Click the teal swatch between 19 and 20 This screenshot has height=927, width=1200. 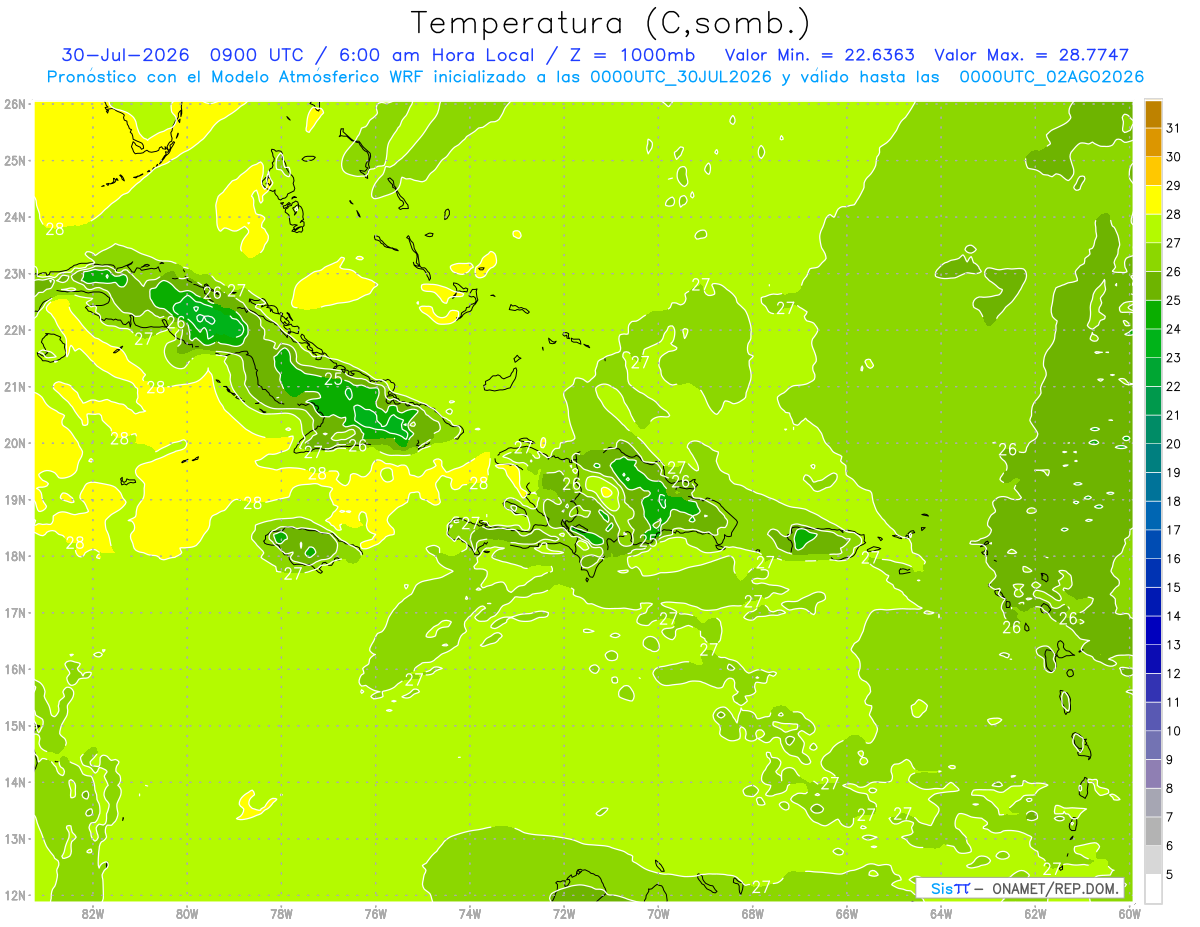click(1153, 458)
